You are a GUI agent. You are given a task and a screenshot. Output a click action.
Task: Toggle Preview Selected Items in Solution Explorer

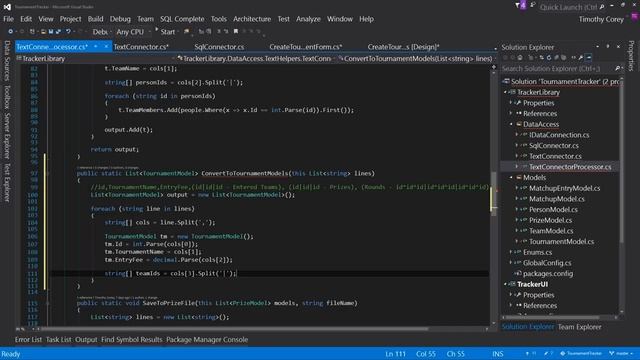589,58
